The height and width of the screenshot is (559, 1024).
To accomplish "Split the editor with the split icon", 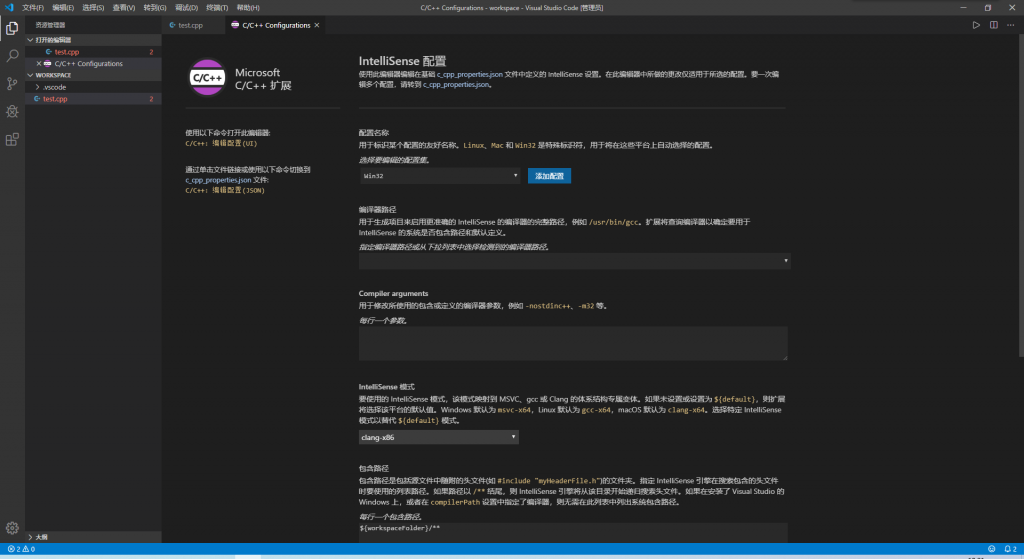I will 993,25.
